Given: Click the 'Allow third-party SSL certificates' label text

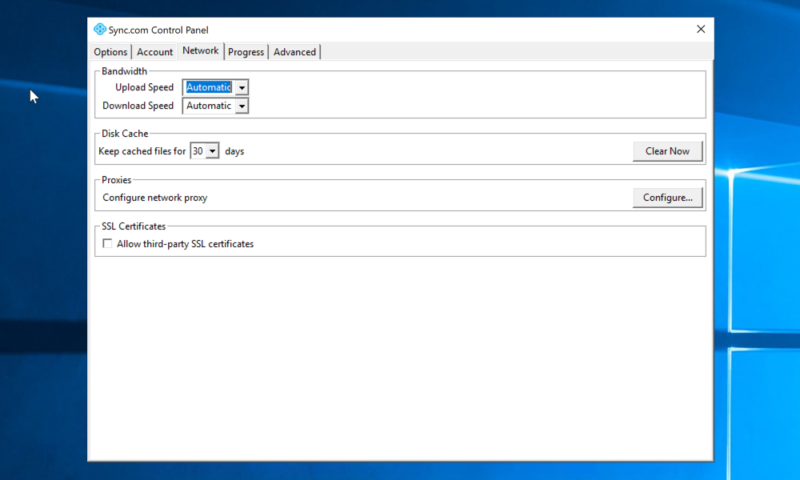Looking at the screenshot, I should click(185, 244).
